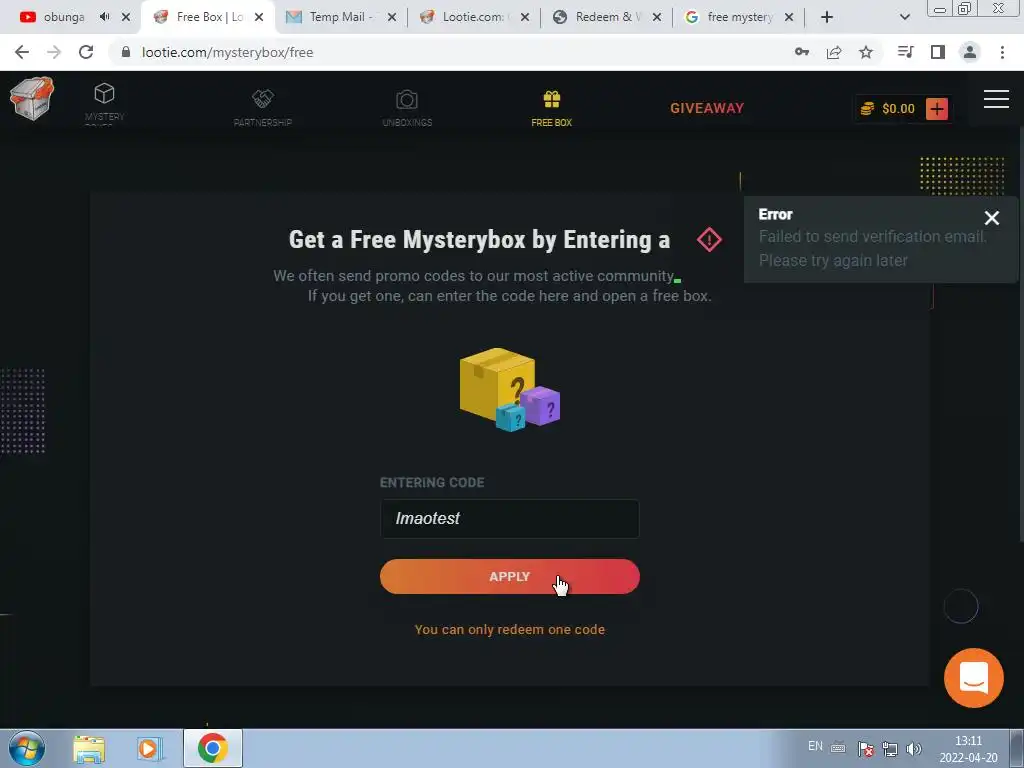Click the circular scroll-to-top button

[961, 606]
